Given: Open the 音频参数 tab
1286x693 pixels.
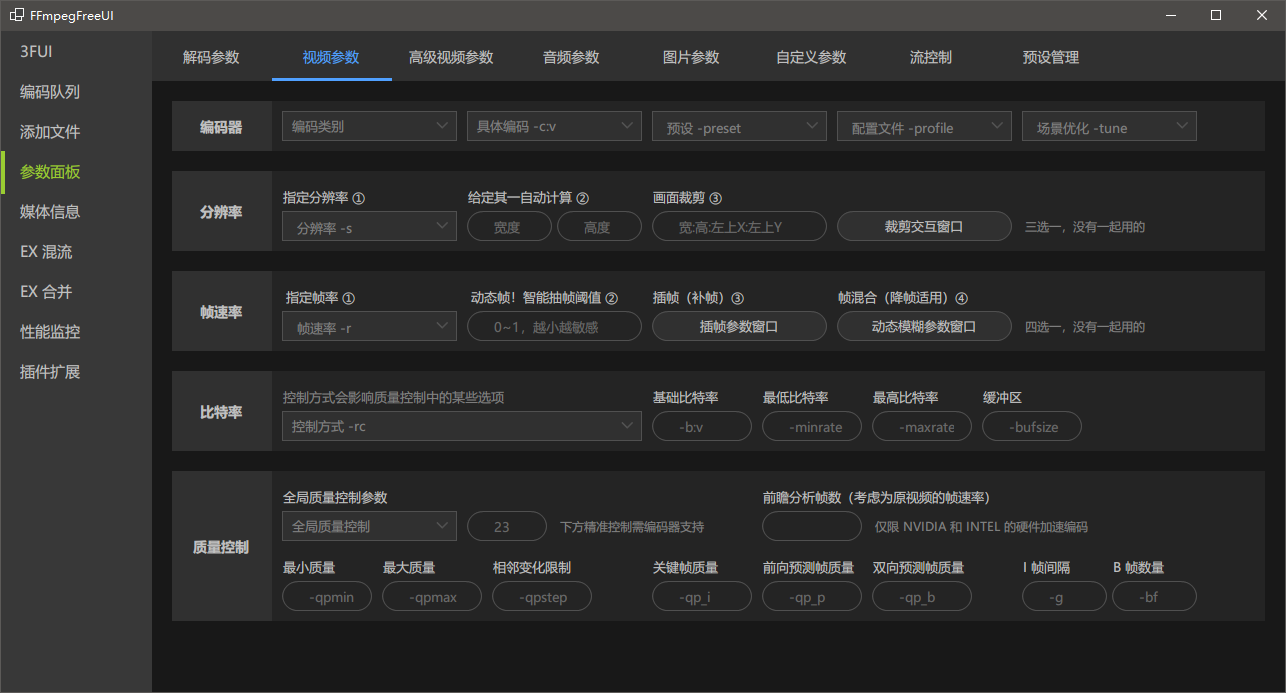Looking at the screenshot, I should click(x=571, y=57).
